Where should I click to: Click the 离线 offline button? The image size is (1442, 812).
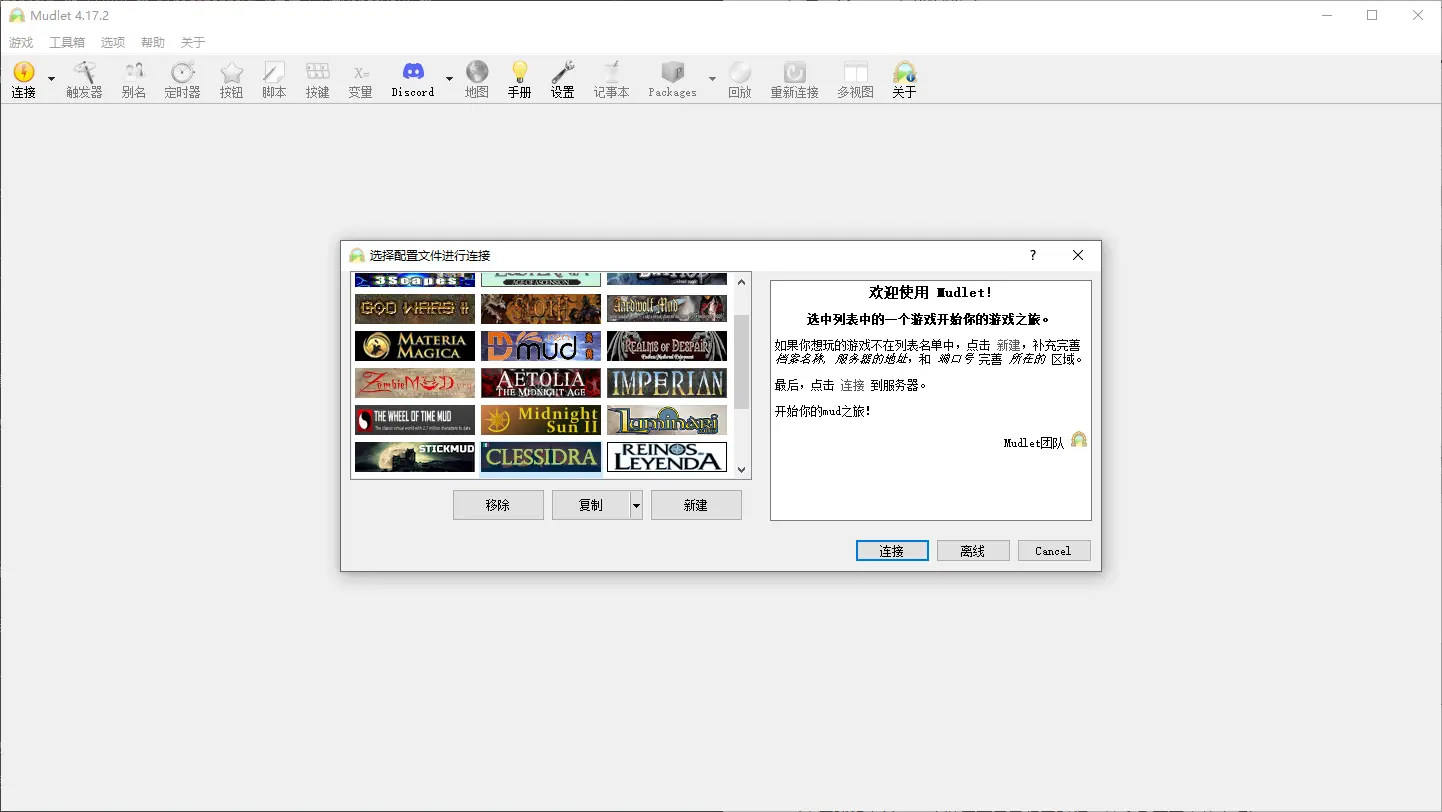[973, 551]
